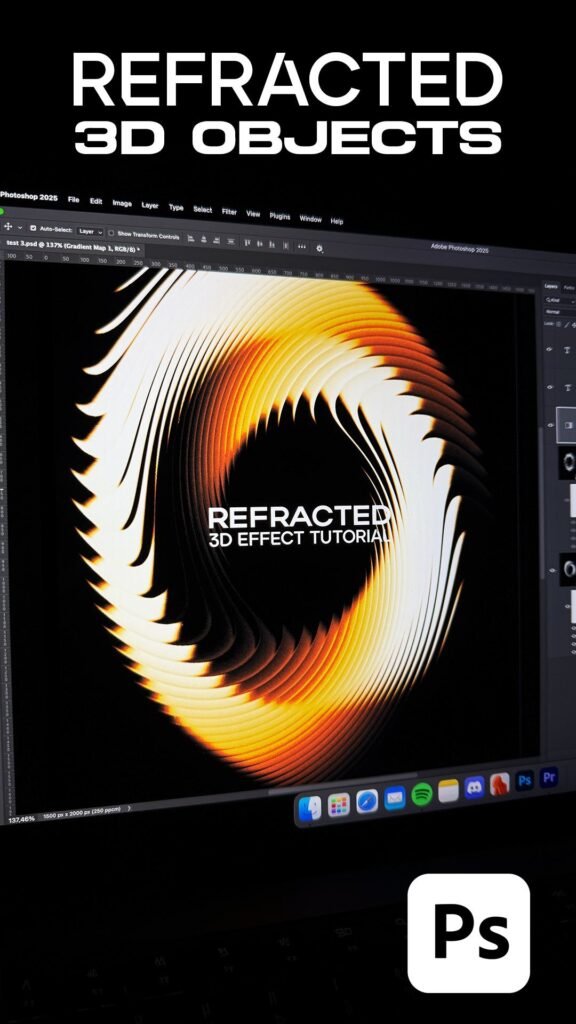This screenshot has height=1024, width=576.
Task: Click the second text layer T icon
Action: [568, 387]
